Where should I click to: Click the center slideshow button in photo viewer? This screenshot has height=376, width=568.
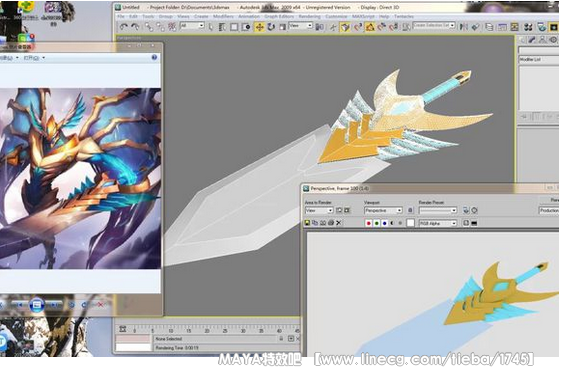(37, 305)
